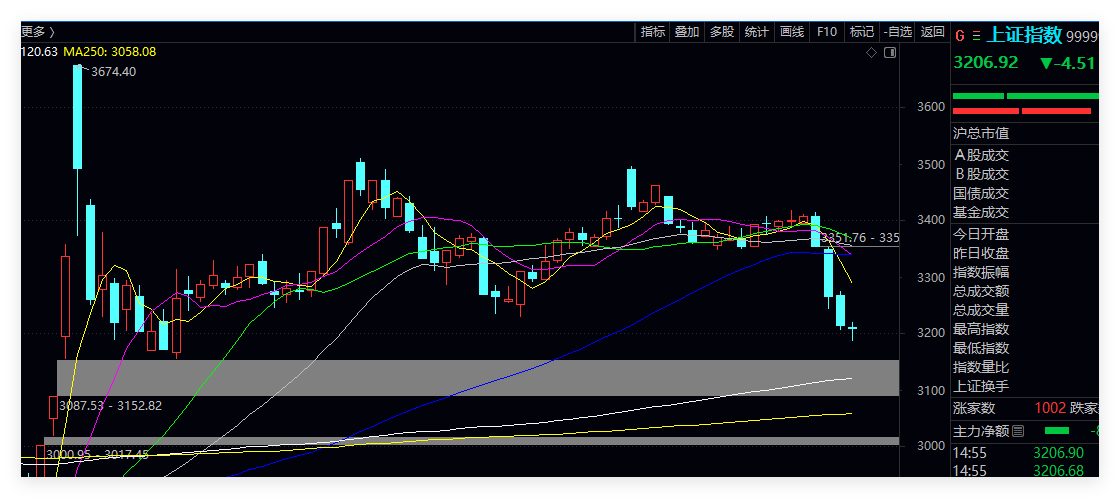
Task: Click the green down-triangle change indicator
Action: click(x=1047, y=63)
